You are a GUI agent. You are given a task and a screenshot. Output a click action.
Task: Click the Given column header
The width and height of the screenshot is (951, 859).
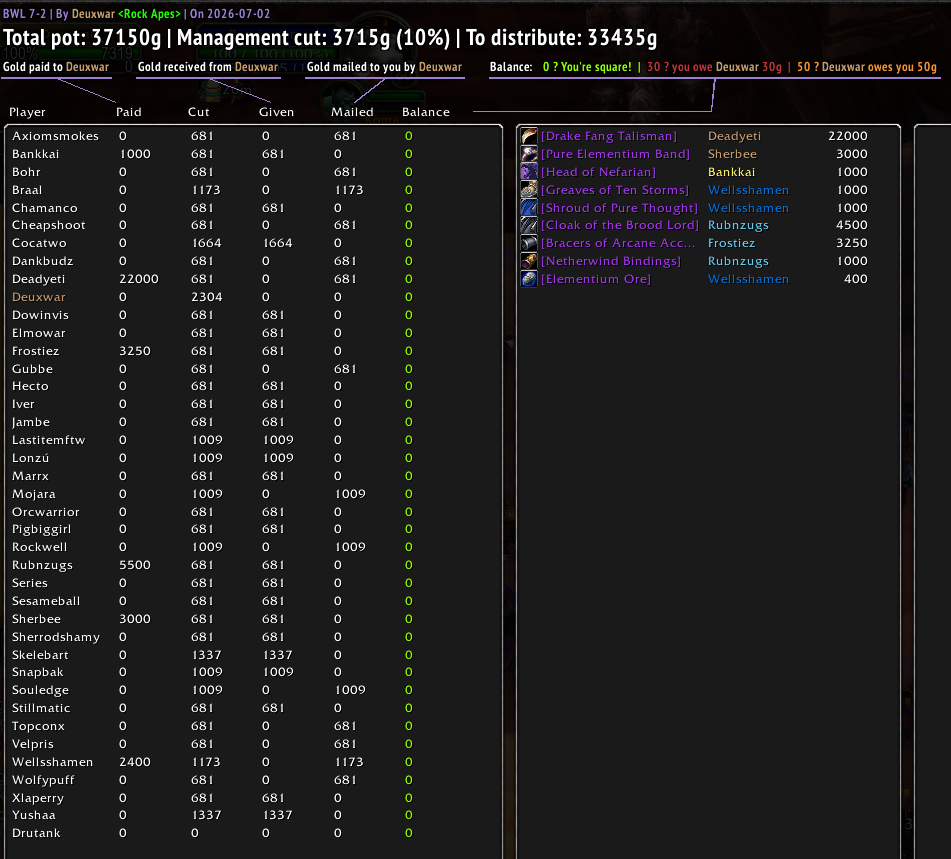tap(276, 112)
